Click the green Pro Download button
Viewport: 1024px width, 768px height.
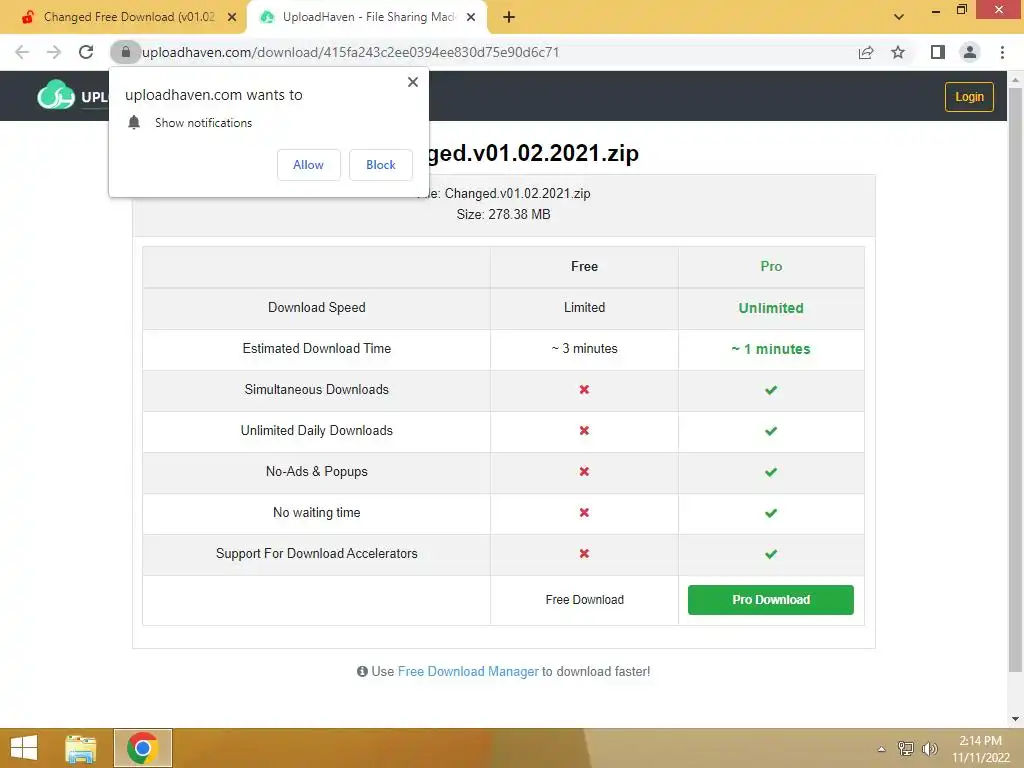pyautogui.click(x=771, y=600)
